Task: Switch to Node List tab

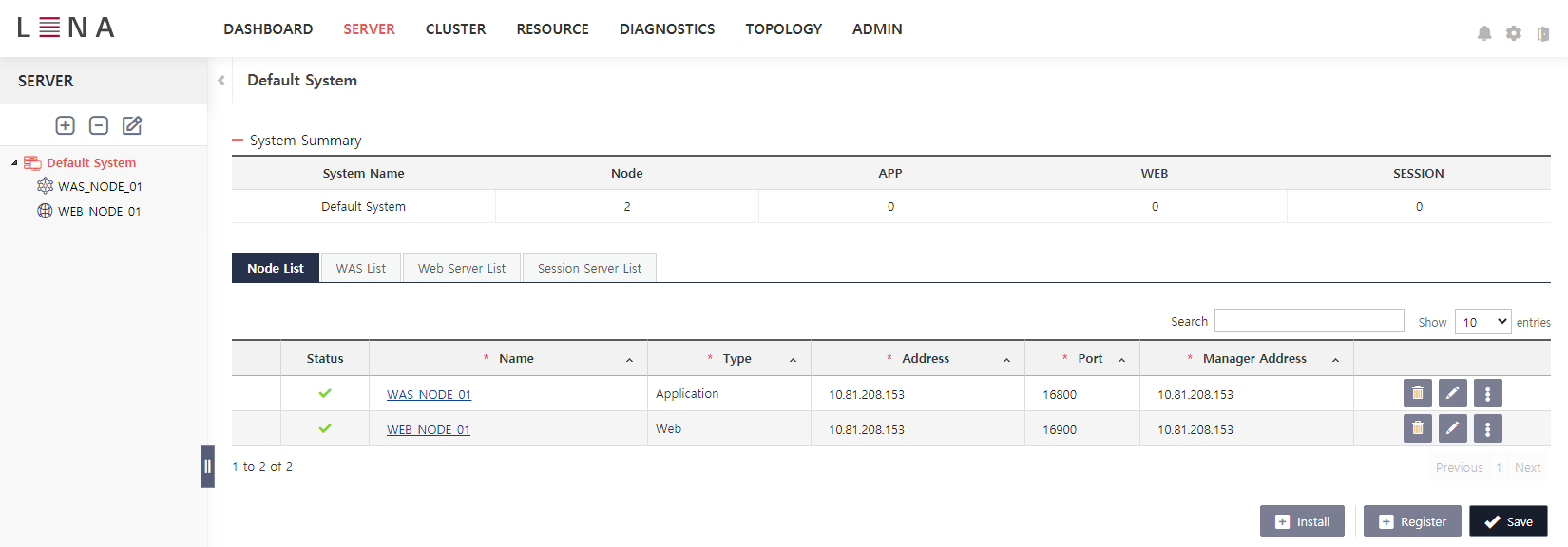Action: [276, 268]
